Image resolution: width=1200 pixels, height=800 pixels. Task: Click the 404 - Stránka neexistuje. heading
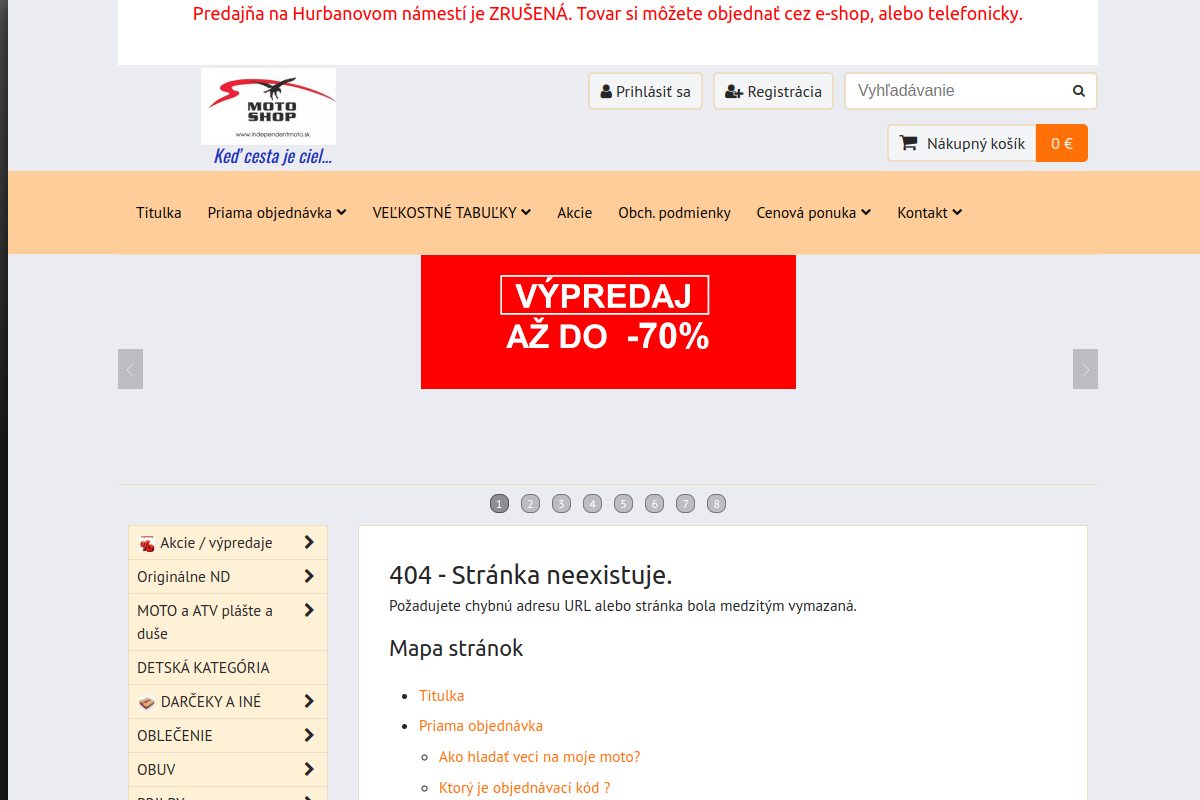[x=531, y=575]
